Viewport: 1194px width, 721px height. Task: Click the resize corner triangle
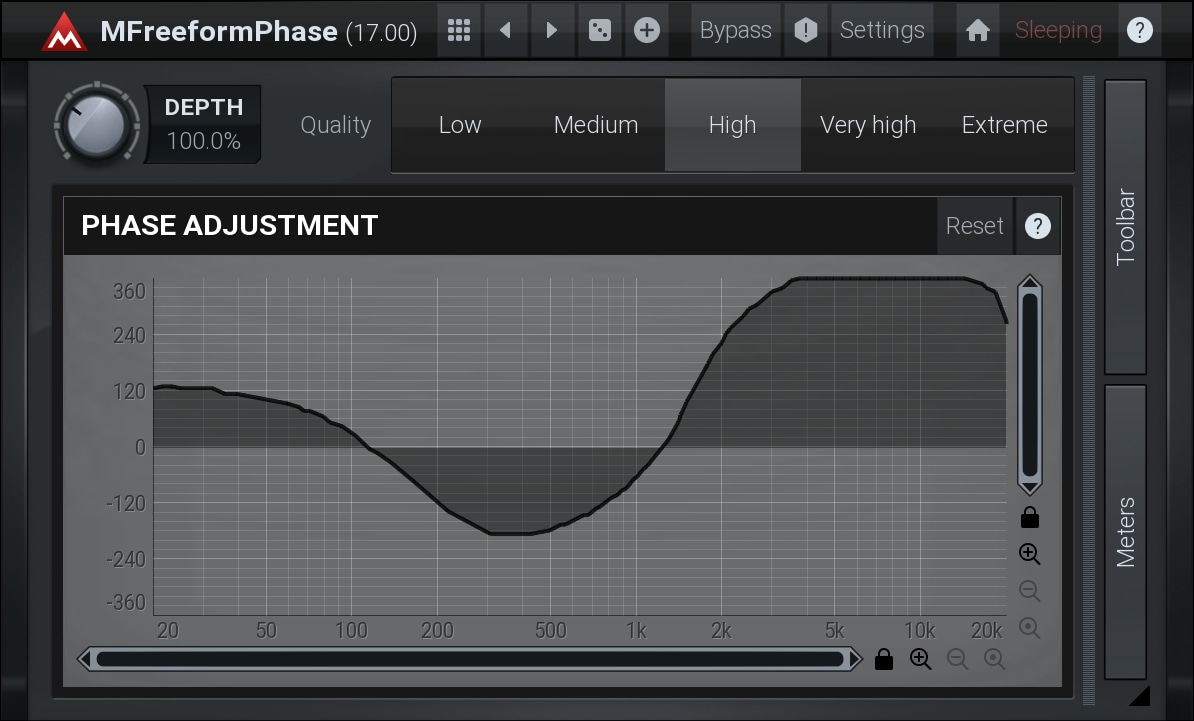point(1139,696)
